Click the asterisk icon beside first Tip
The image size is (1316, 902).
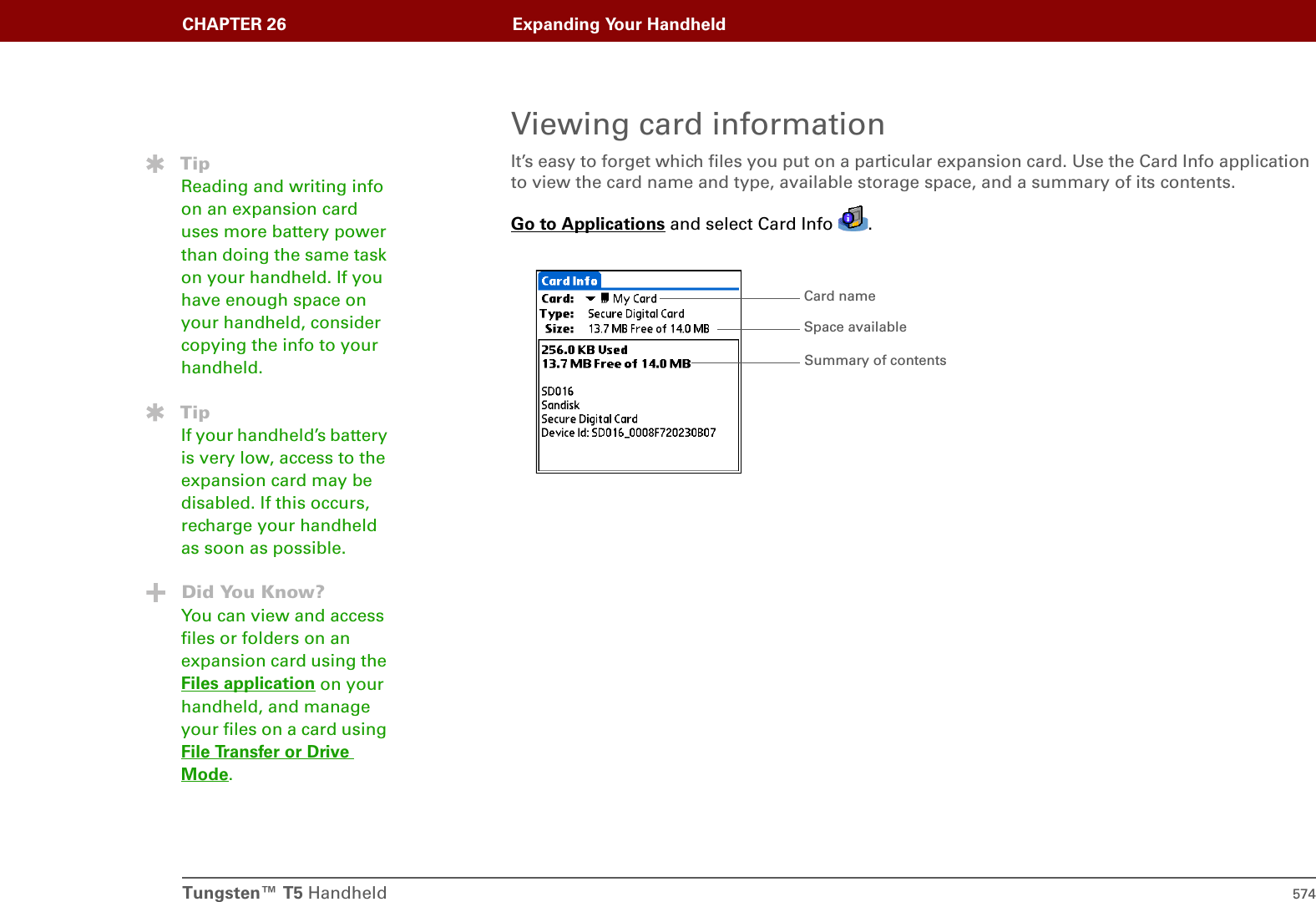(154, 164)
